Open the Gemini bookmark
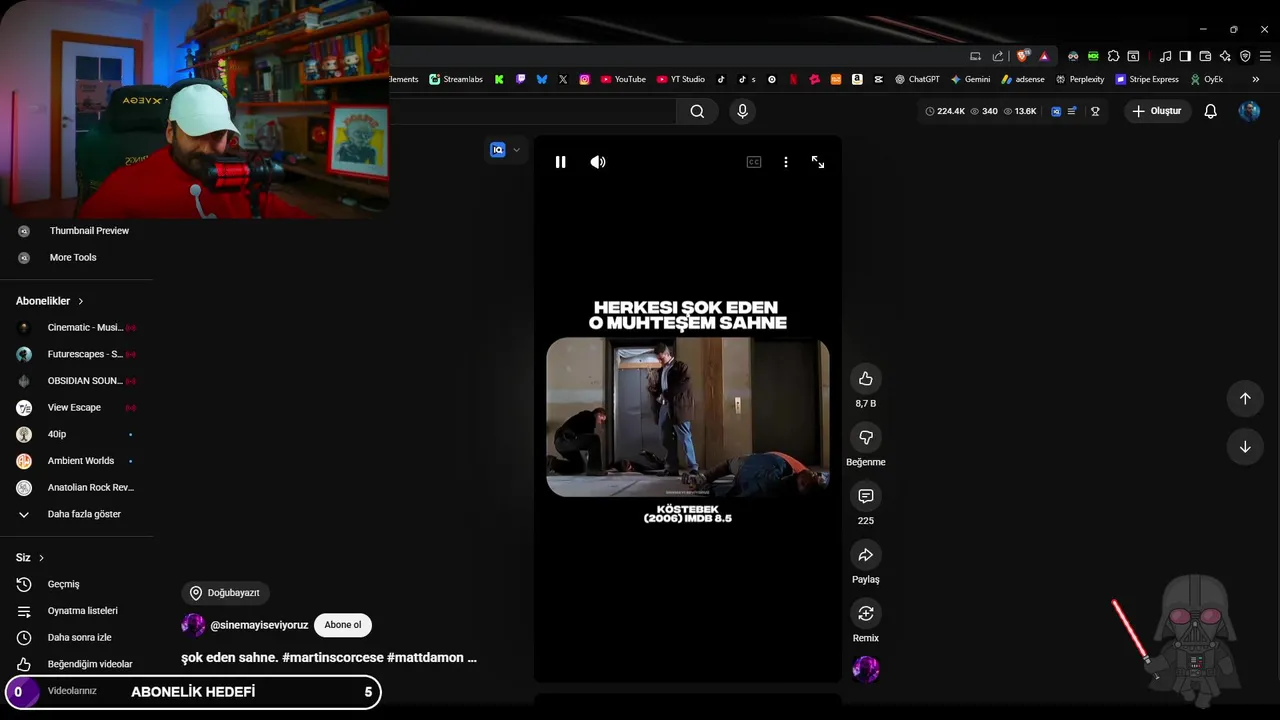This screenshot has width=1280, height=720. tap(970, 79)
